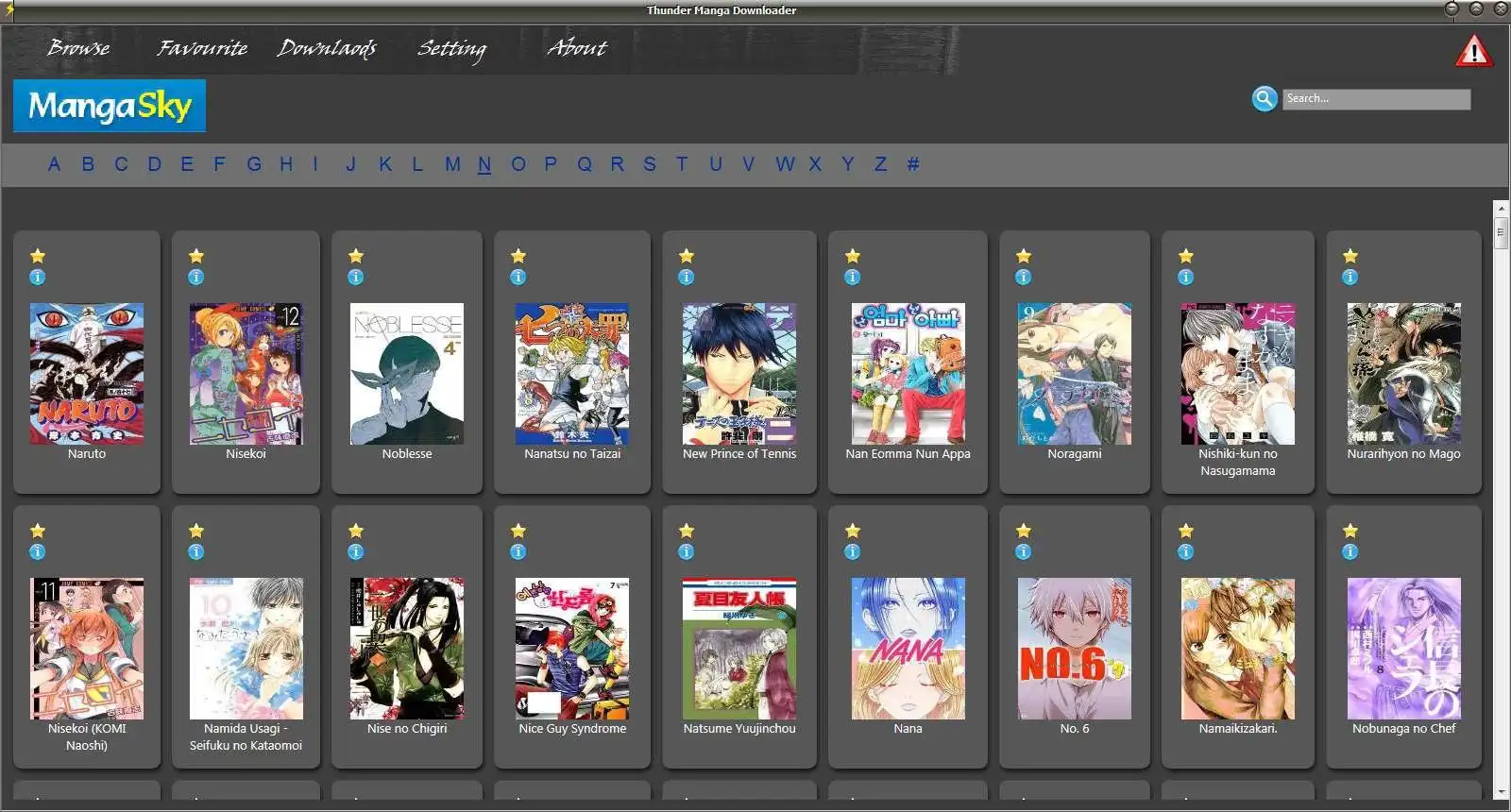View info for Nanatsu no Taizai
Screen dimensions: 1511x812
518,278
